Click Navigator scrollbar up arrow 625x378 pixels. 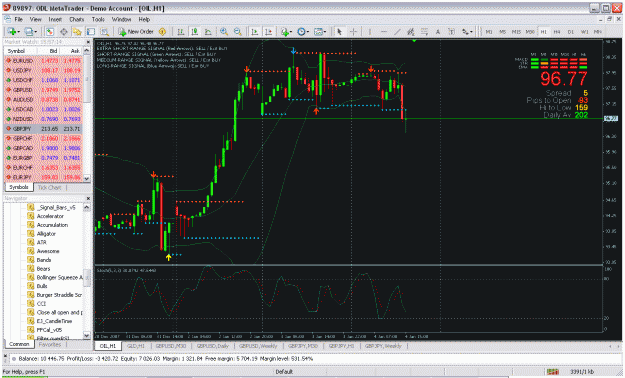[86, 207]
